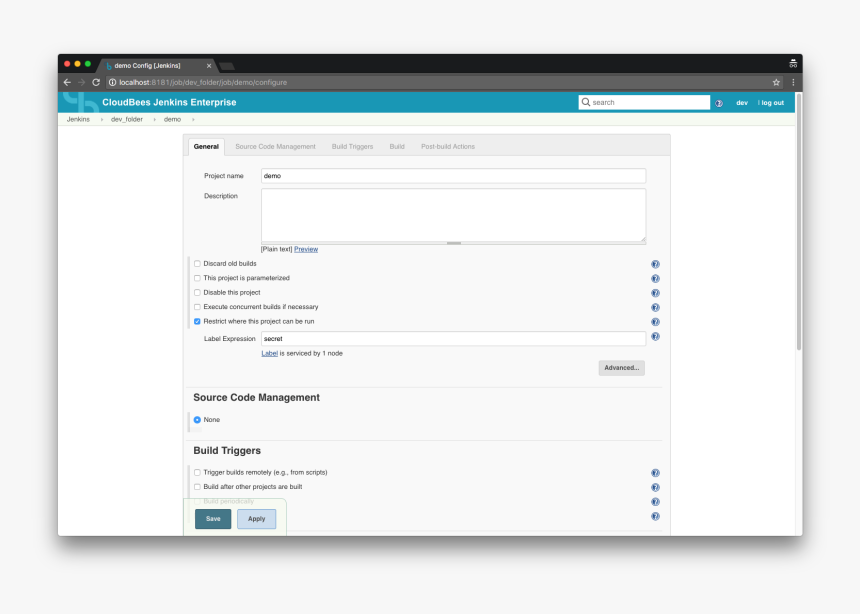Switch to the General tab
The width and height of the screenshot is (860, 614).
[x=206, y=147]
